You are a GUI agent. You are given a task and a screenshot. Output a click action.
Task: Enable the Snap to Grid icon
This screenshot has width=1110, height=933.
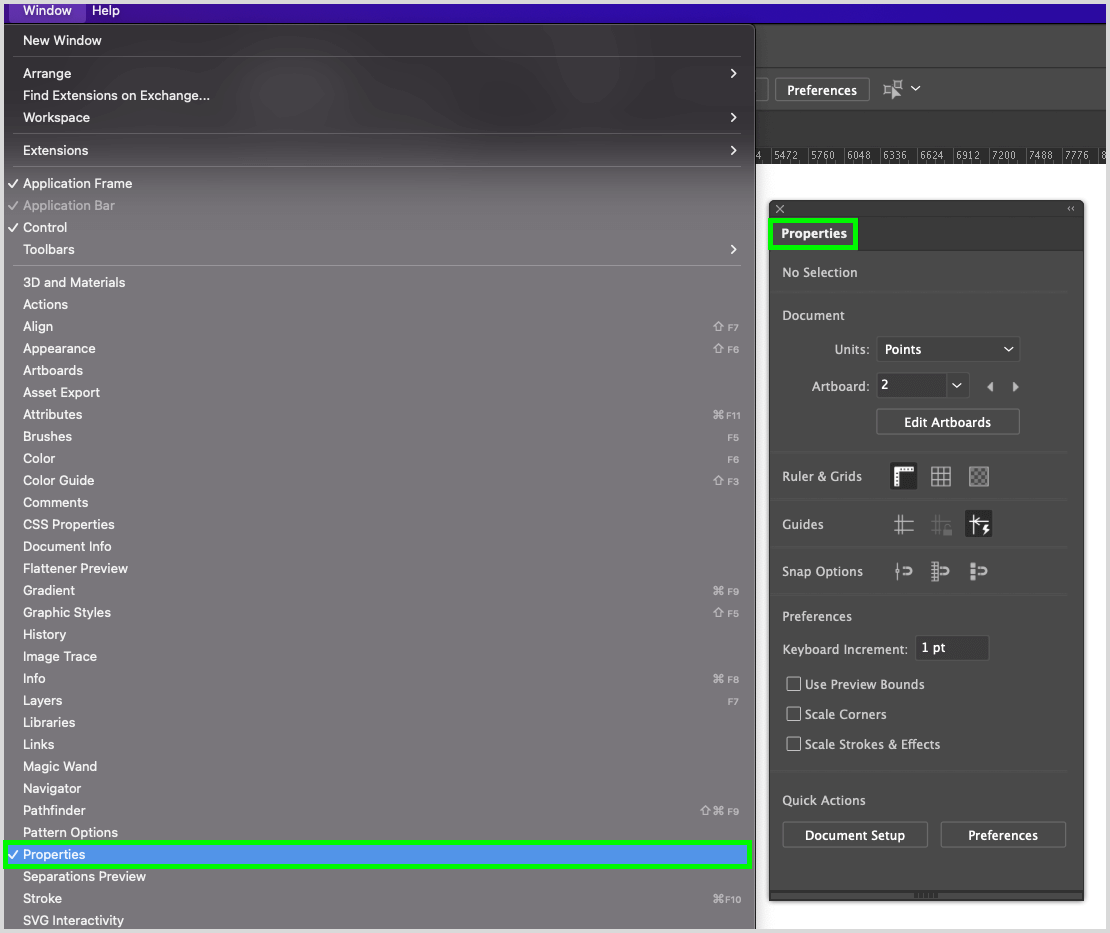click(x=941, y=571)
